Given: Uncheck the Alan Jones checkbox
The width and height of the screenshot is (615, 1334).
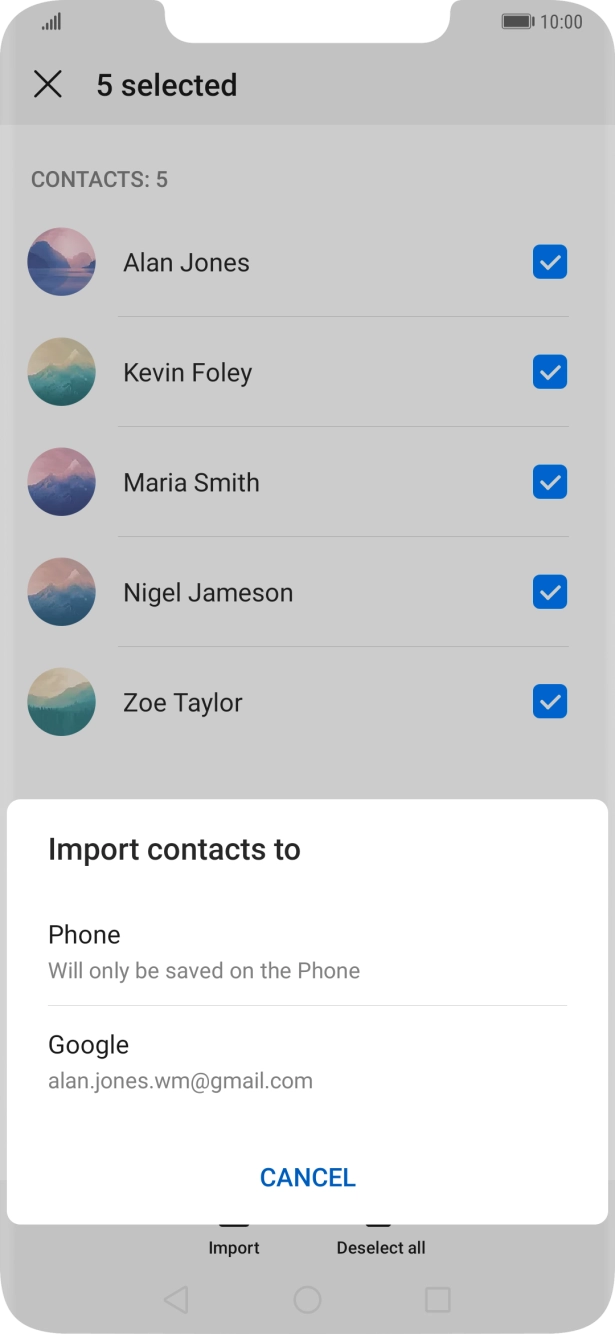Looking at the screenshot, I should [x=550, y=262].
